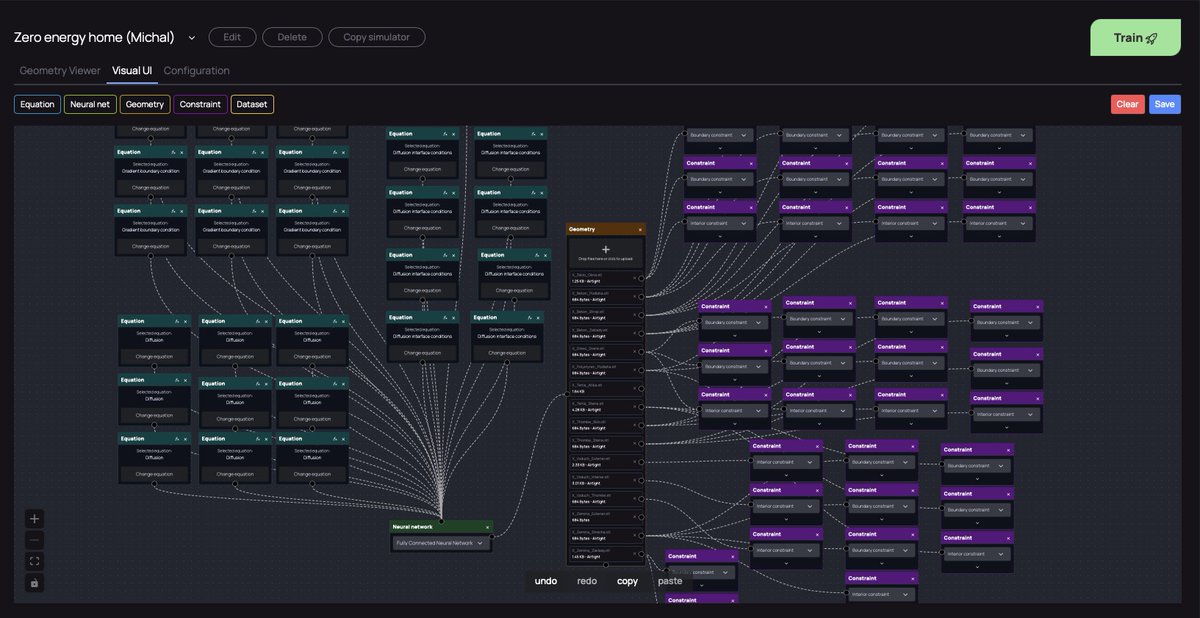Click the Neural network node output port
The height and width of the screenshot is (618, 1200).
coord(494,536)
